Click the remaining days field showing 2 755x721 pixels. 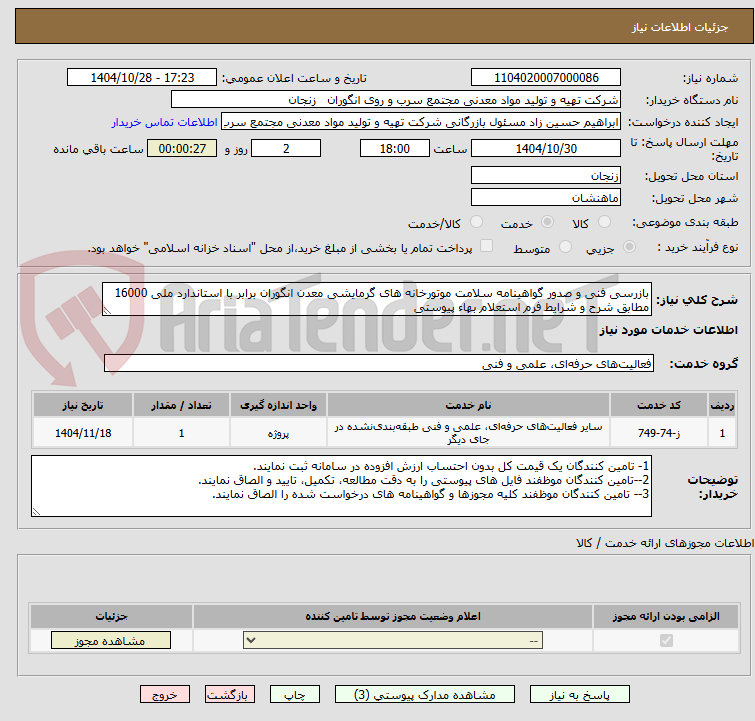point(286,149)
